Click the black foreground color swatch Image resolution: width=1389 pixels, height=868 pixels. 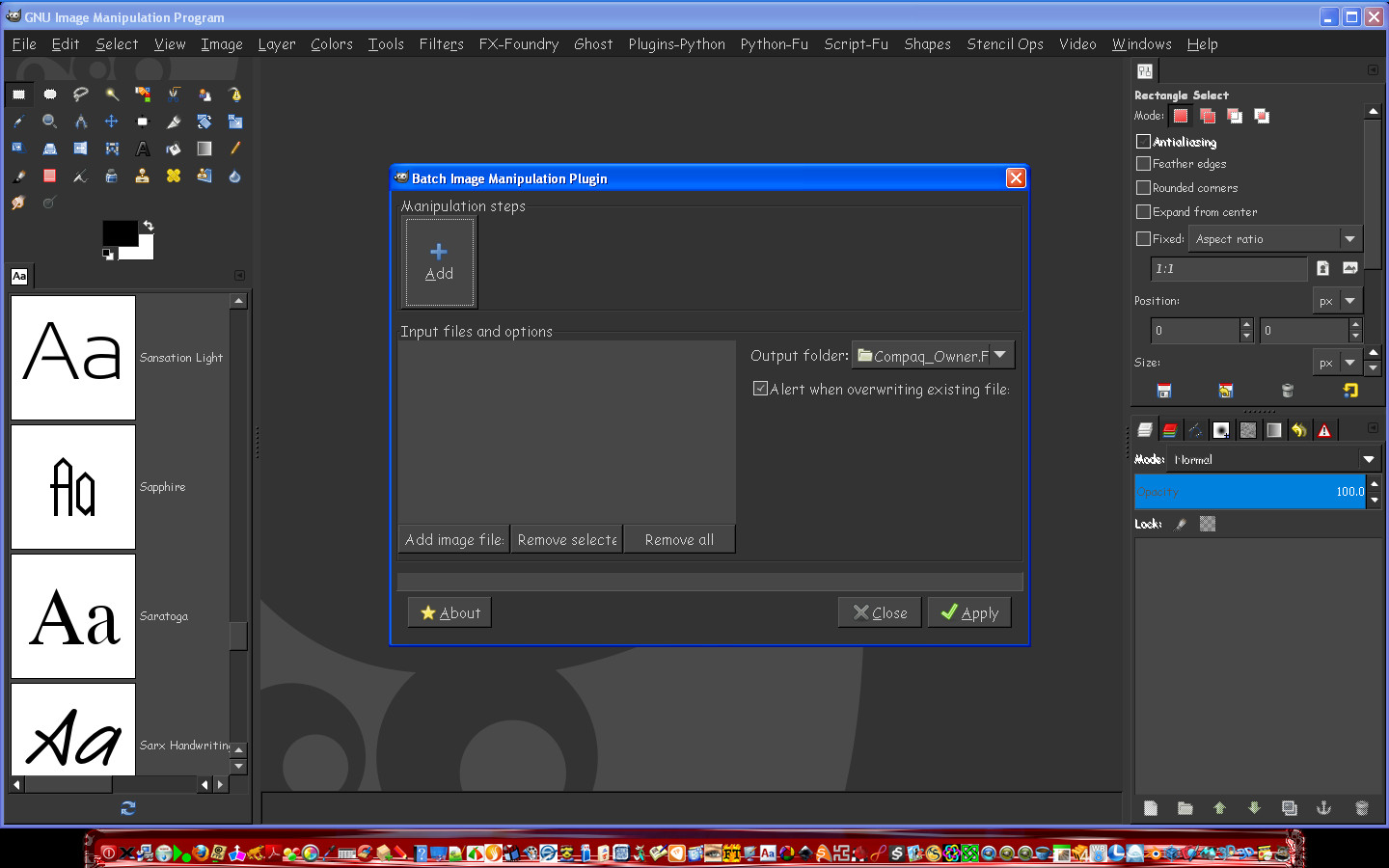tap(119, 232)
